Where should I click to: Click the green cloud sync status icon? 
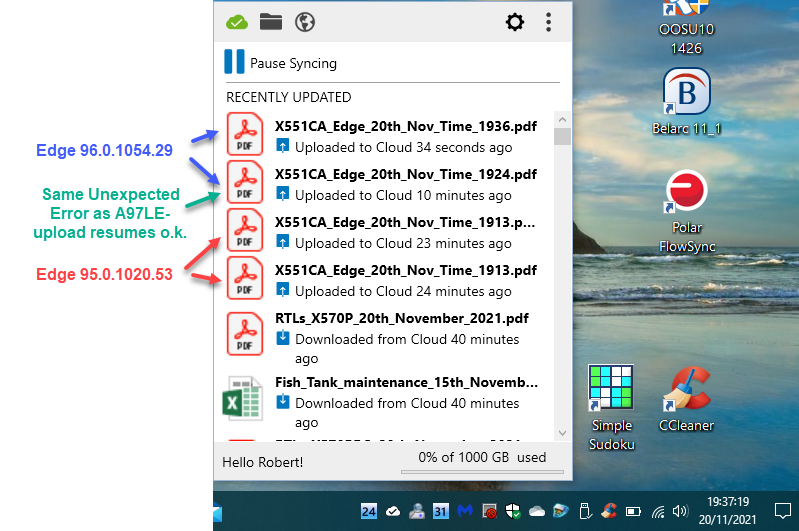click(x=237, y=22)
